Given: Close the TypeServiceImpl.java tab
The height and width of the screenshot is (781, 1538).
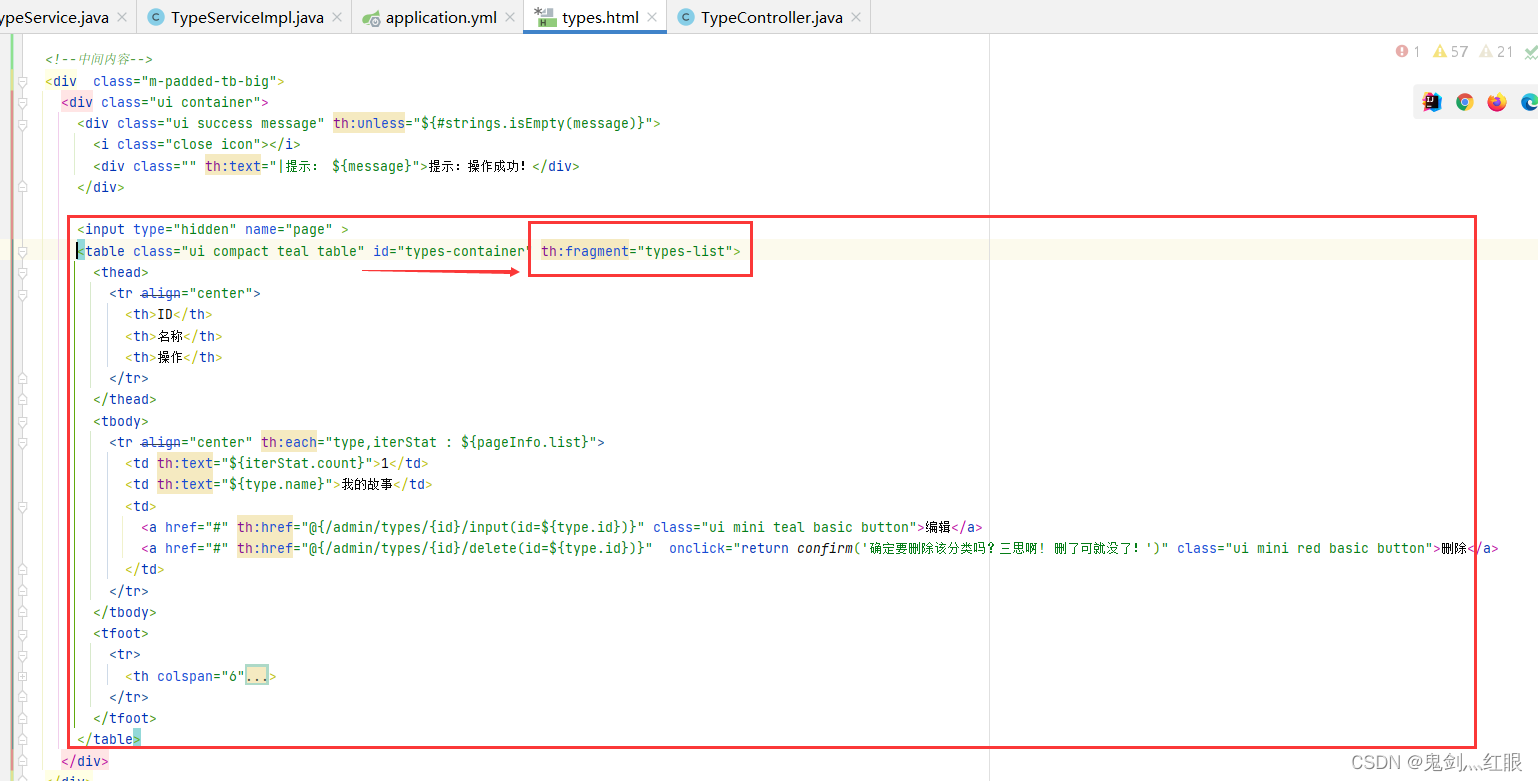Looking at the screenshot, I should [337, 17].
